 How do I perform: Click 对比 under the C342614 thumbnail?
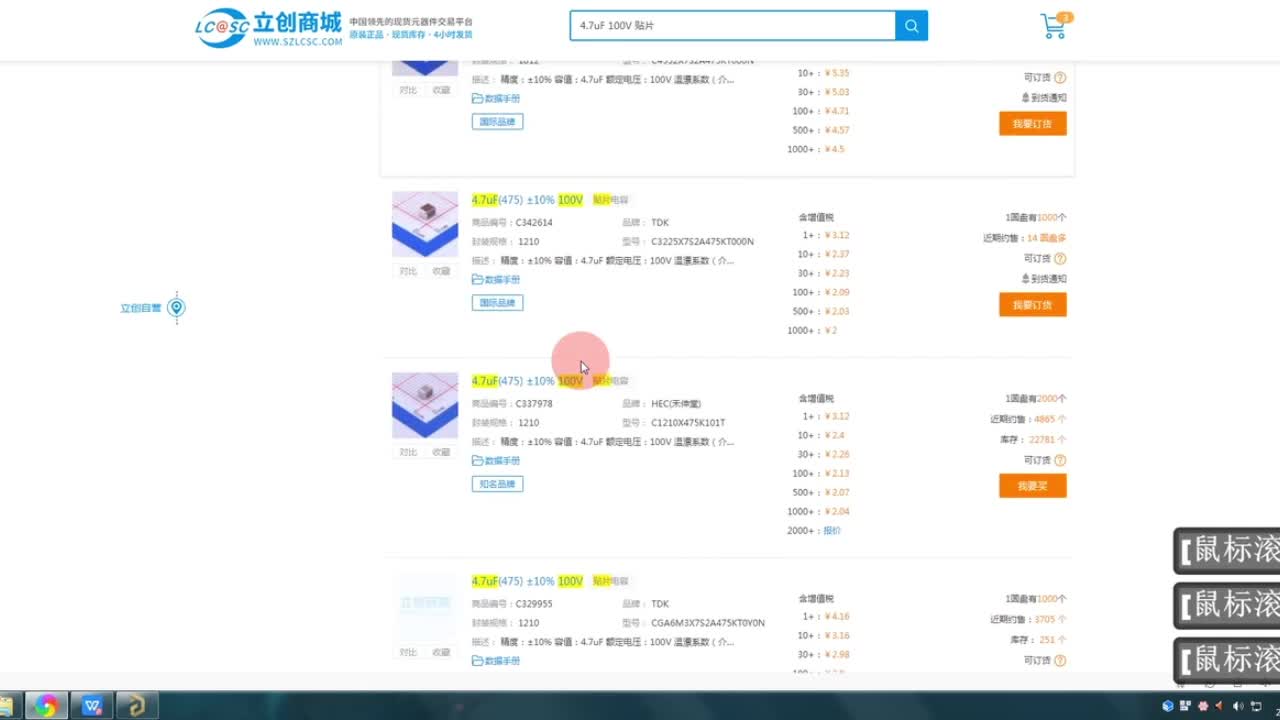coord(408,271)
